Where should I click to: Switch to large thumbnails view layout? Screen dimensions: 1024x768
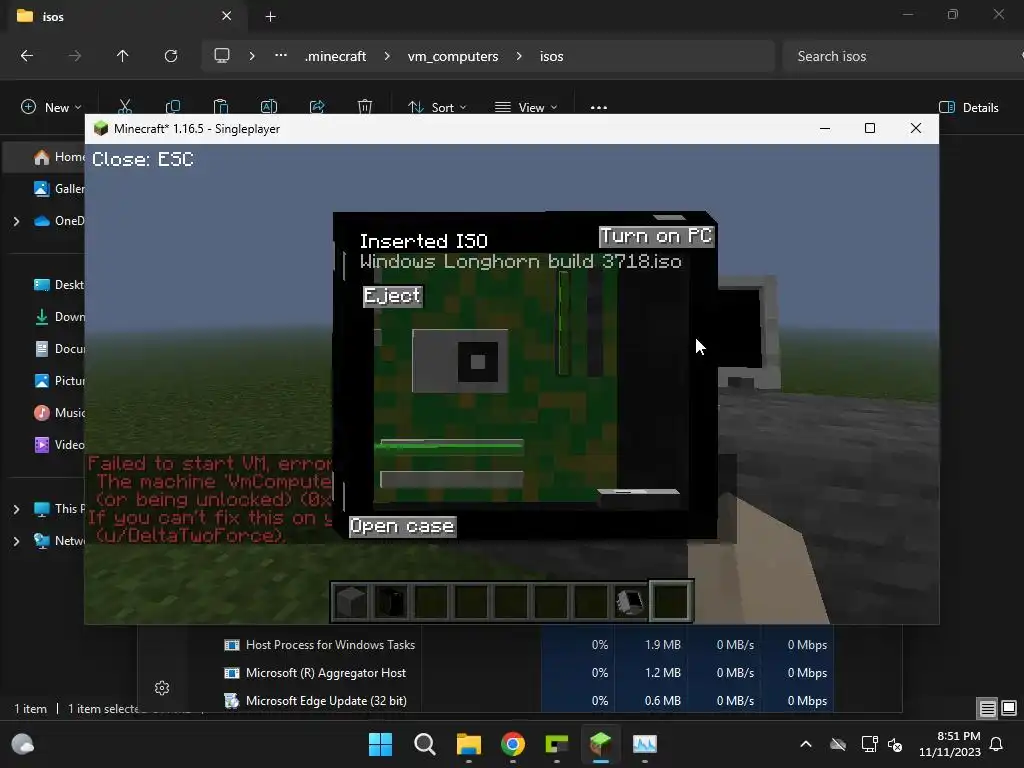click(1009, 708)
